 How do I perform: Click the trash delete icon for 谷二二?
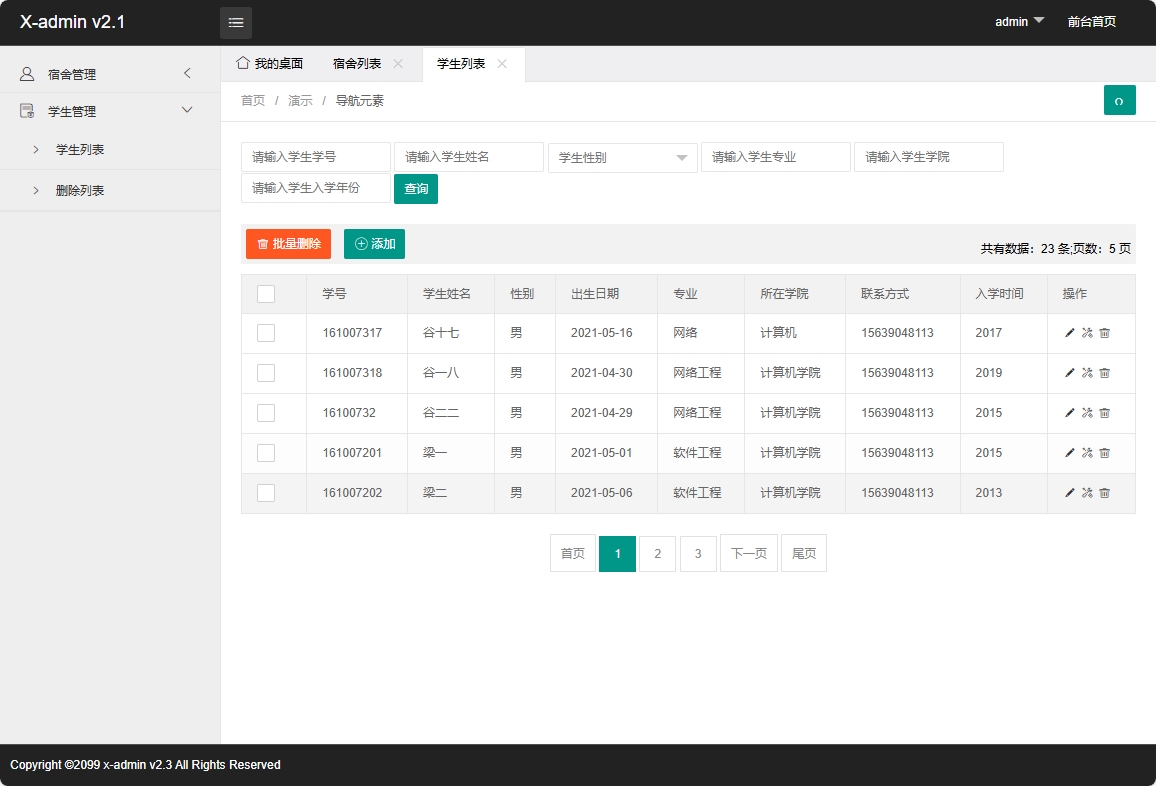coord(1104,413)
